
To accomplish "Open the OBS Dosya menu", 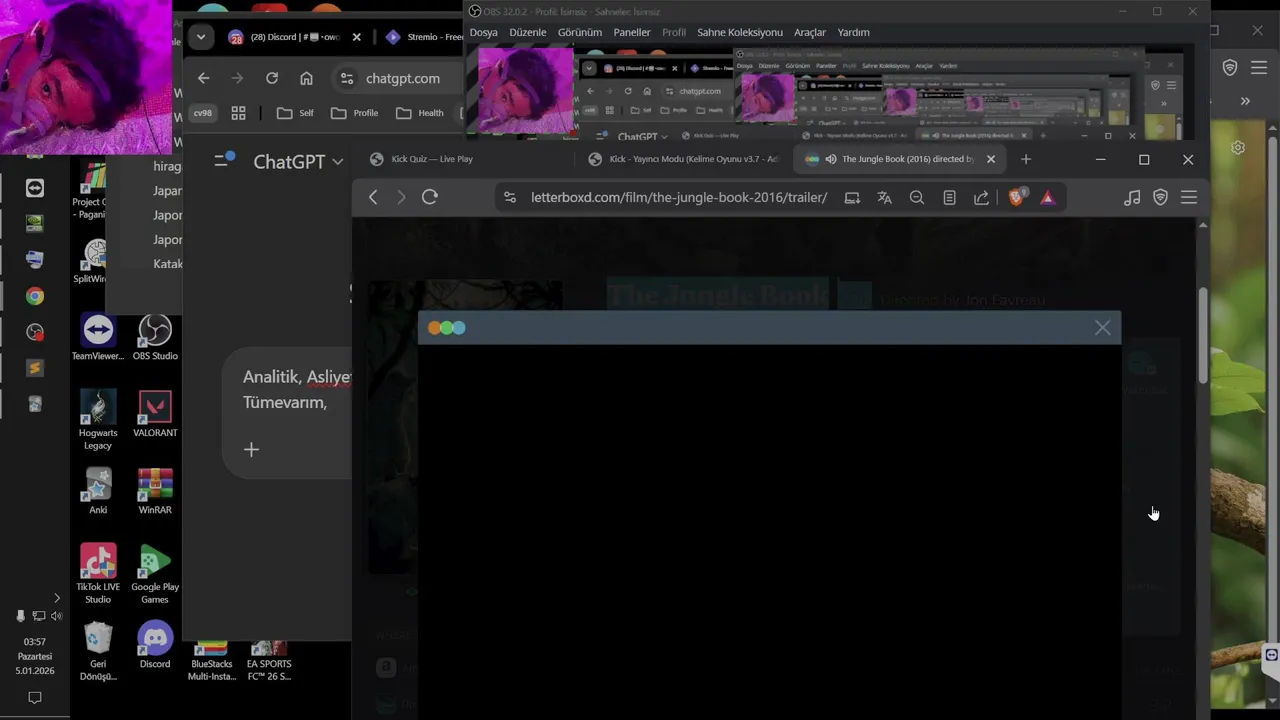I will (x=483, y=32).
